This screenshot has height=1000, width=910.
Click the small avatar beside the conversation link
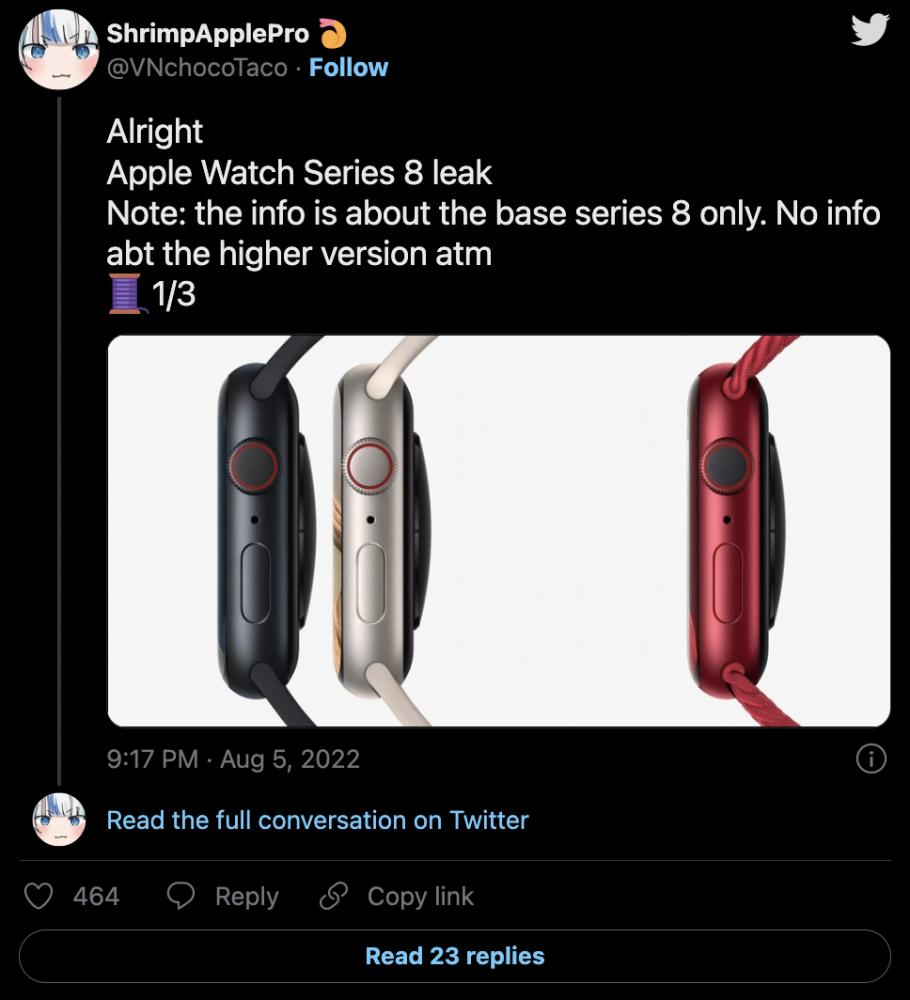point(57,820)
